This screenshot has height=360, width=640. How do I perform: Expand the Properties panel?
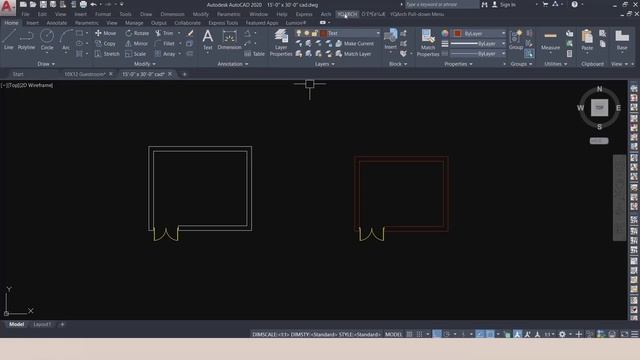point(458,64)
